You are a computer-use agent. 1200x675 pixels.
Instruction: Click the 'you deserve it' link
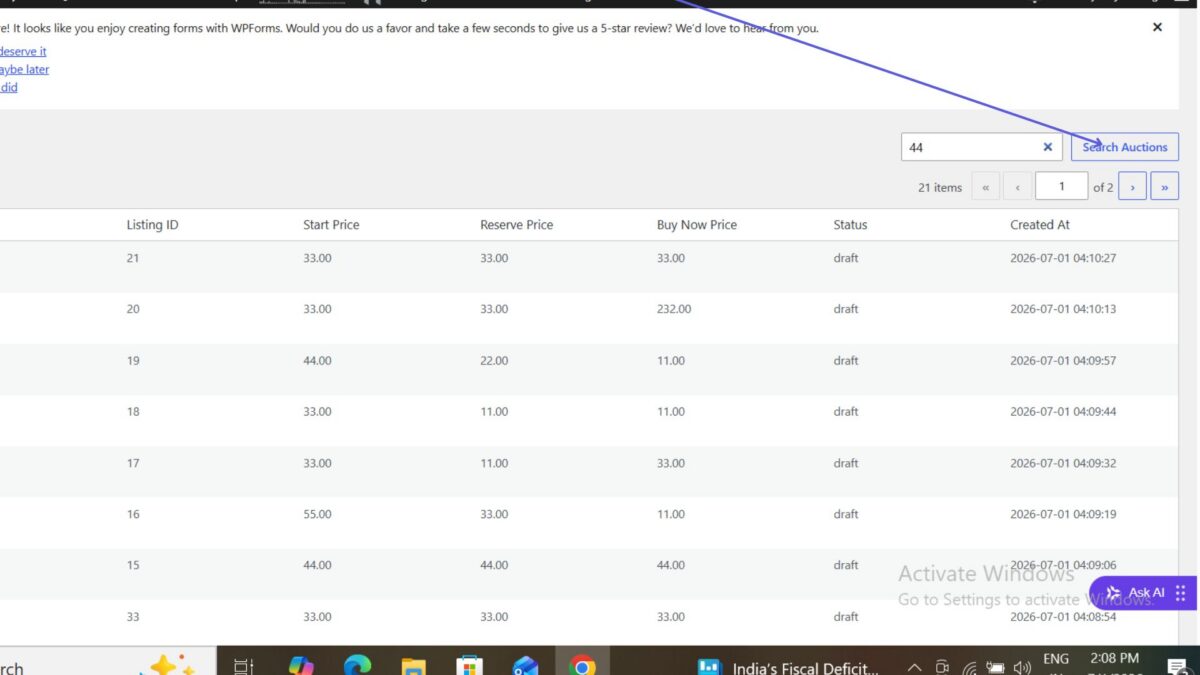click(22, 51)
